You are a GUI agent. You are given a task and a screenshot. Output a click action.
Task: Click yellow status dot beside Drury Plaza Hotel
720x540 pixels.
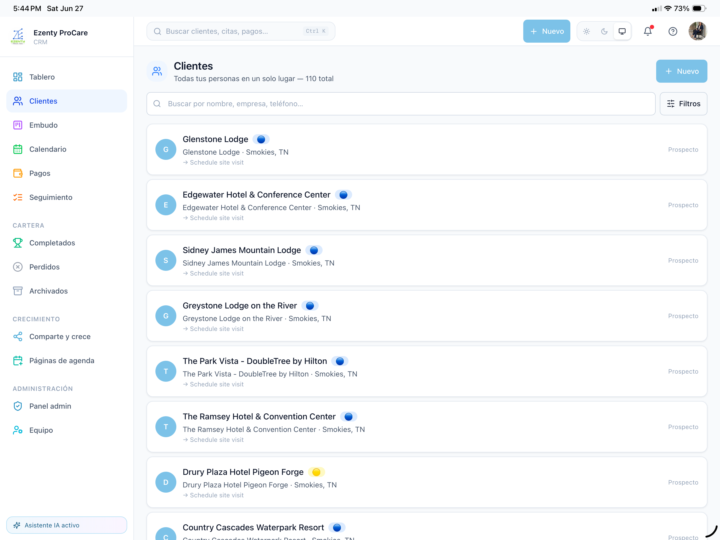[316, 472]
